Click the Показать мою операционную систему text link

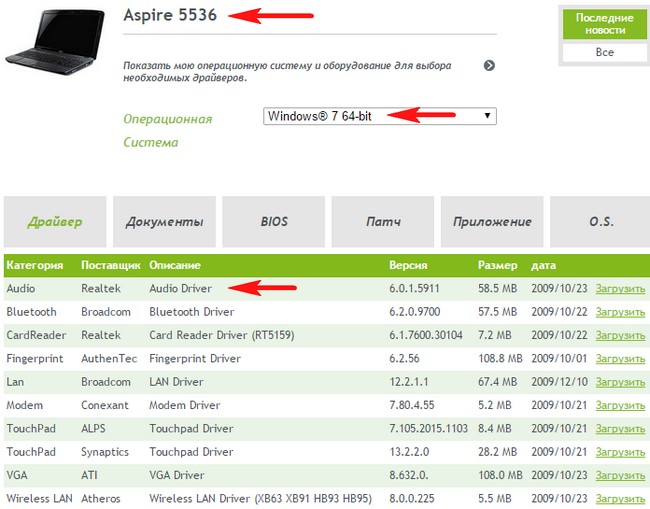point(287,71)
